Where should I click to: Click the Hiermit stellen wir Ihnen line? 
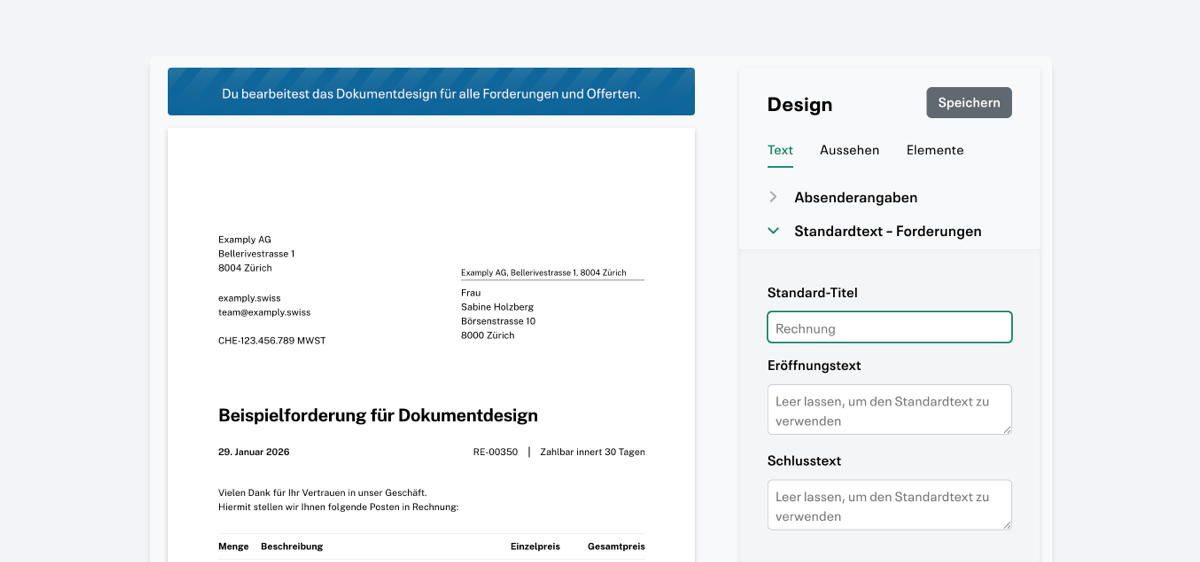pyautogui.click(x=338, y=507)
